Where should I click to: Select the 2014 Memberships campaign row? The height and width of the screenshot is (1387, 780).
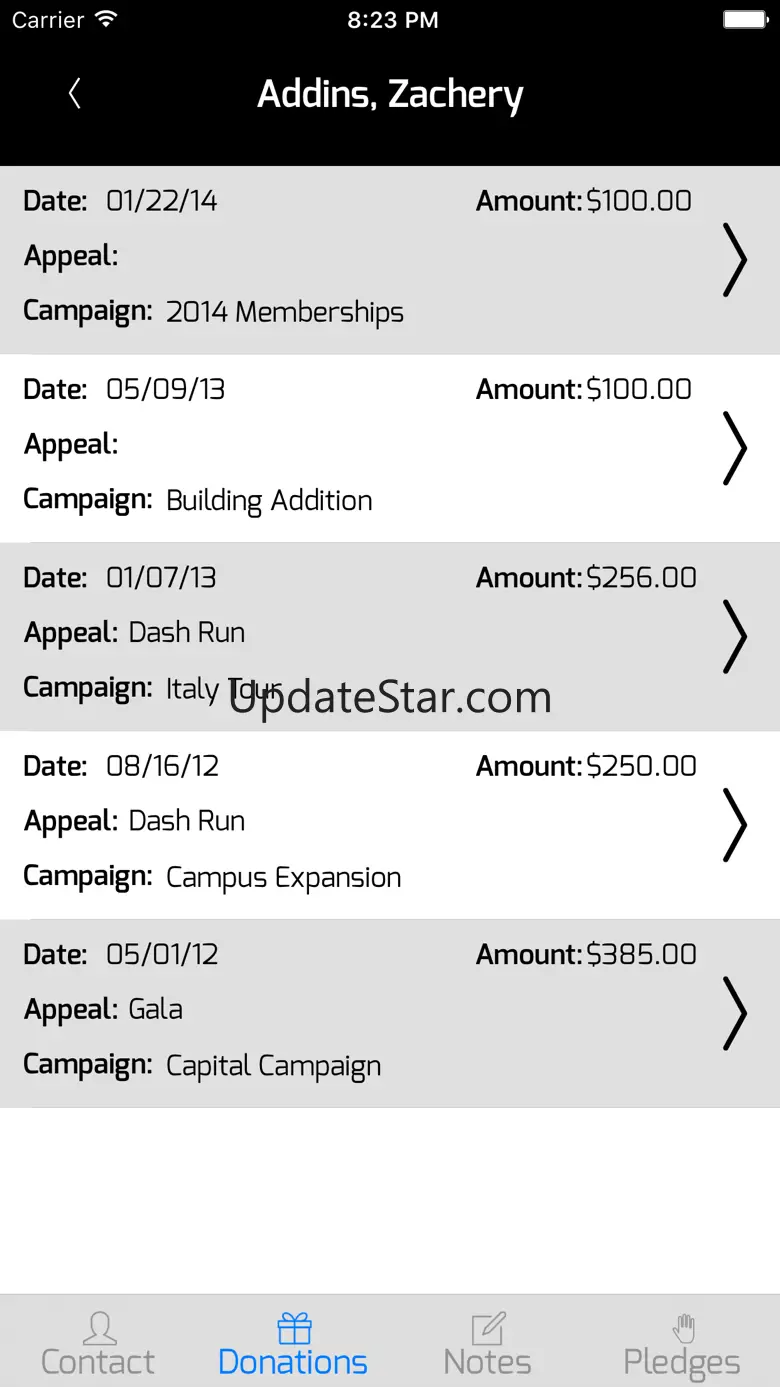pyautogui.click(x=284, y=312)
